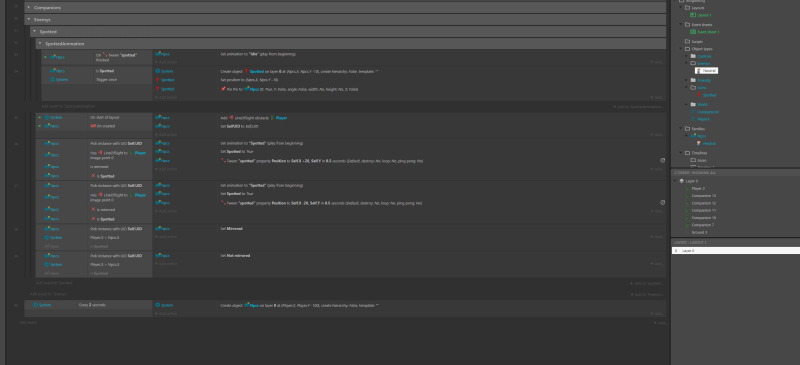
Task: Click Npcs icon in final 'Create object Npcs' action
Action: pyautogui.click(x=246, y=305)
